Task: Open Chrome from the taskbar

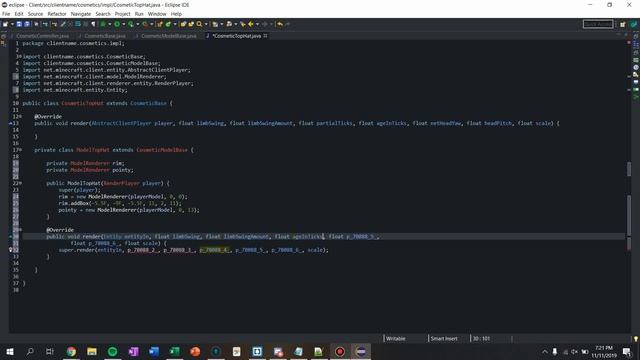Action: pos(71,351)
